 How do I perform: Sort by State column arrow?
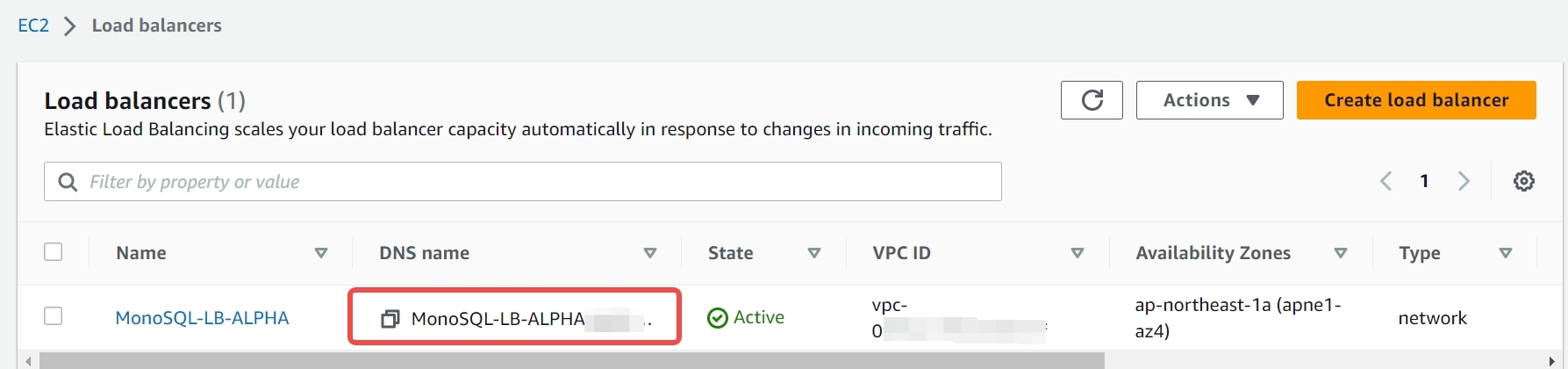click(x=814, y=253)
